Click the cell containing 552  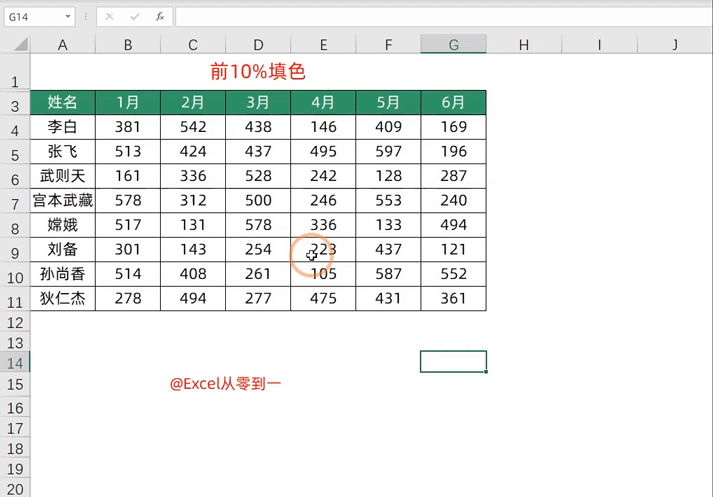pyautogui.click(x=453, y=274)
